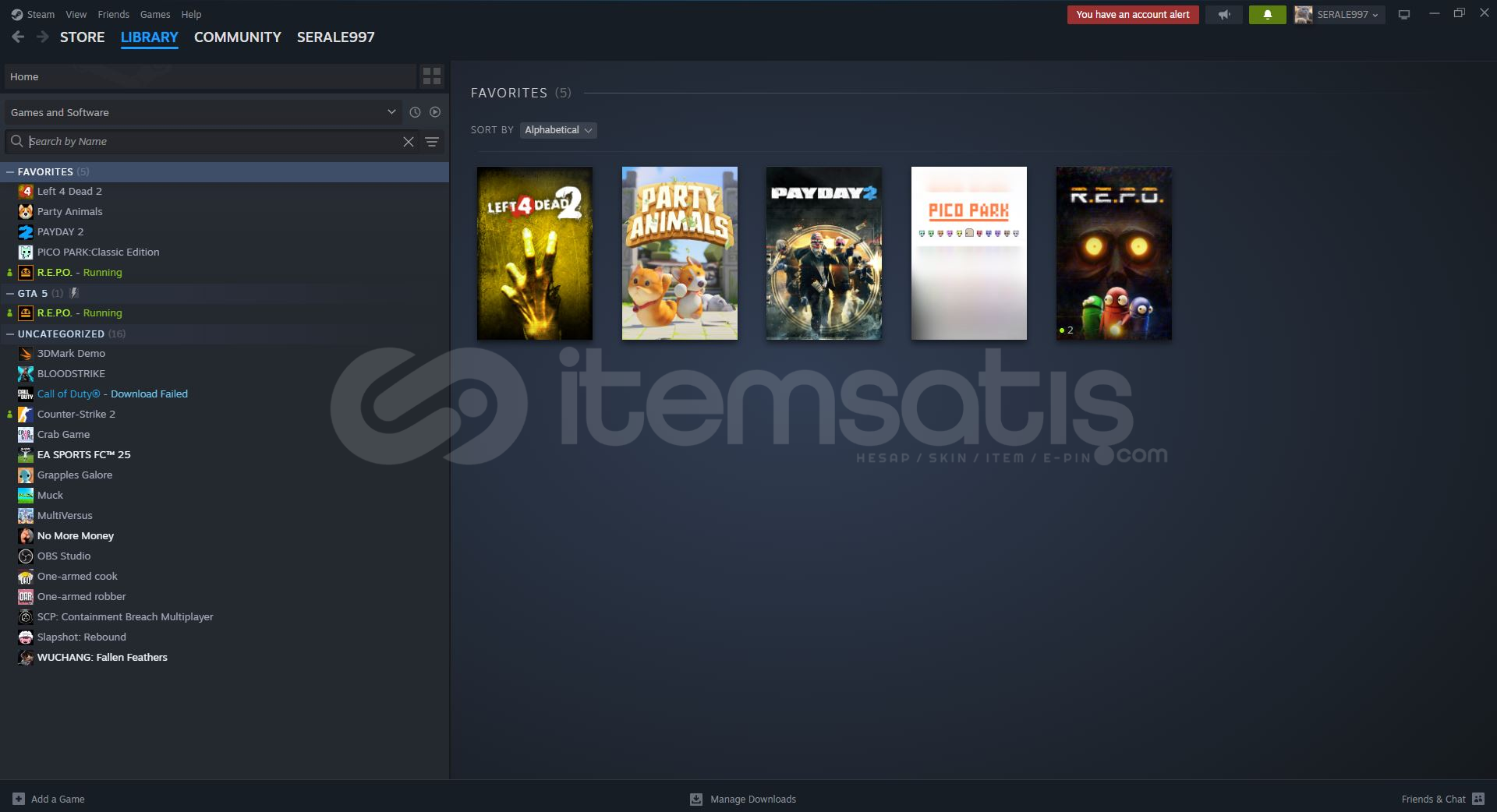Viewport: 1497px width, 812px height.
Task: Toggle the collections grid view icon
Action: tap(432, 76)
